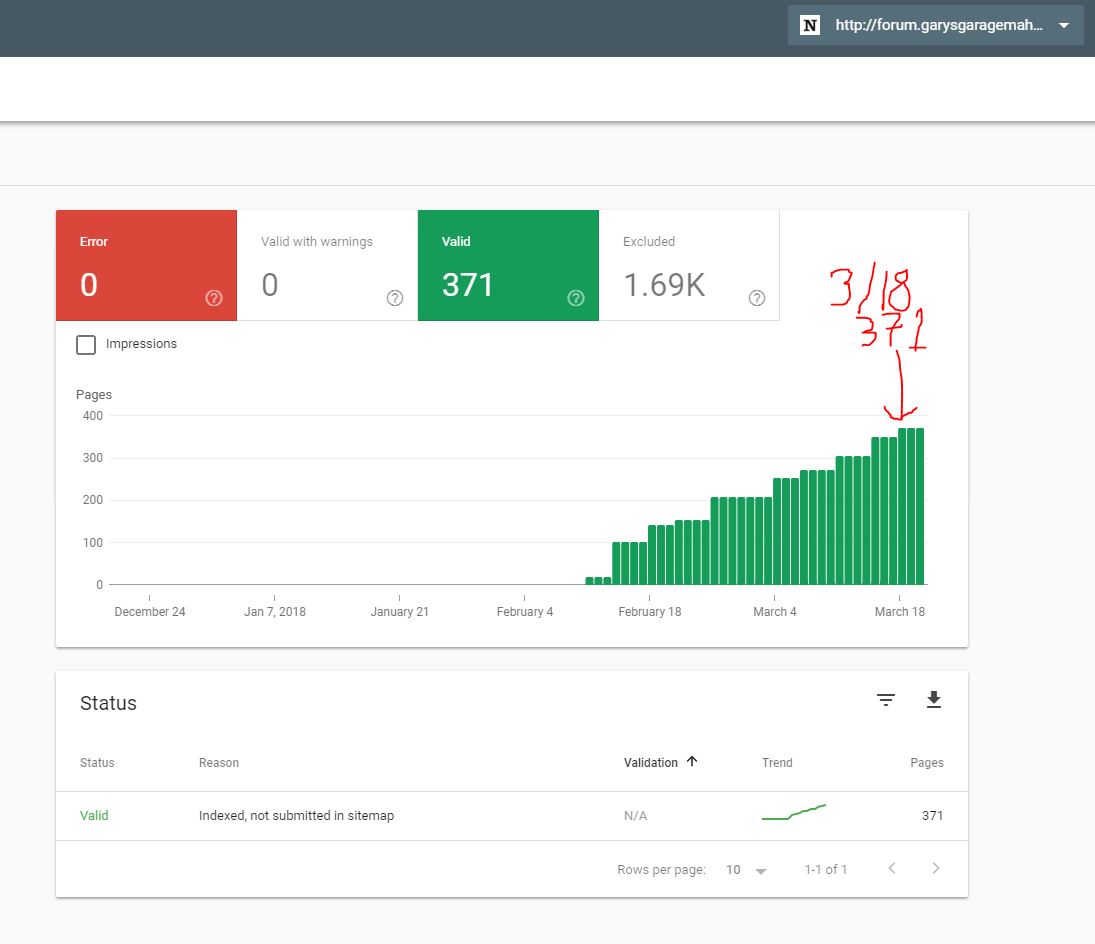Go to the previous page of rows
The width and height of the screenshot is (1095, 944).
(x=892, y=868)
